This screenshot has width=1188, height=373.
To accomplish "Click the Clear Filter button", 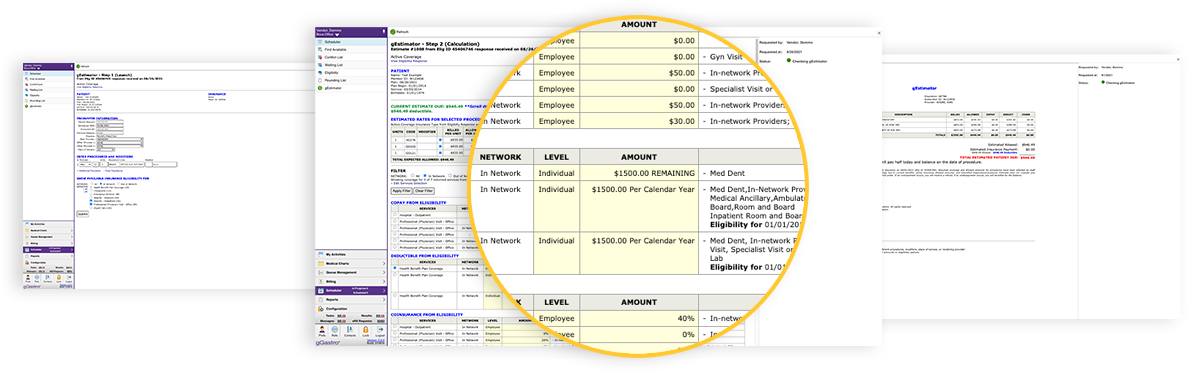I will tap(424, 191).
